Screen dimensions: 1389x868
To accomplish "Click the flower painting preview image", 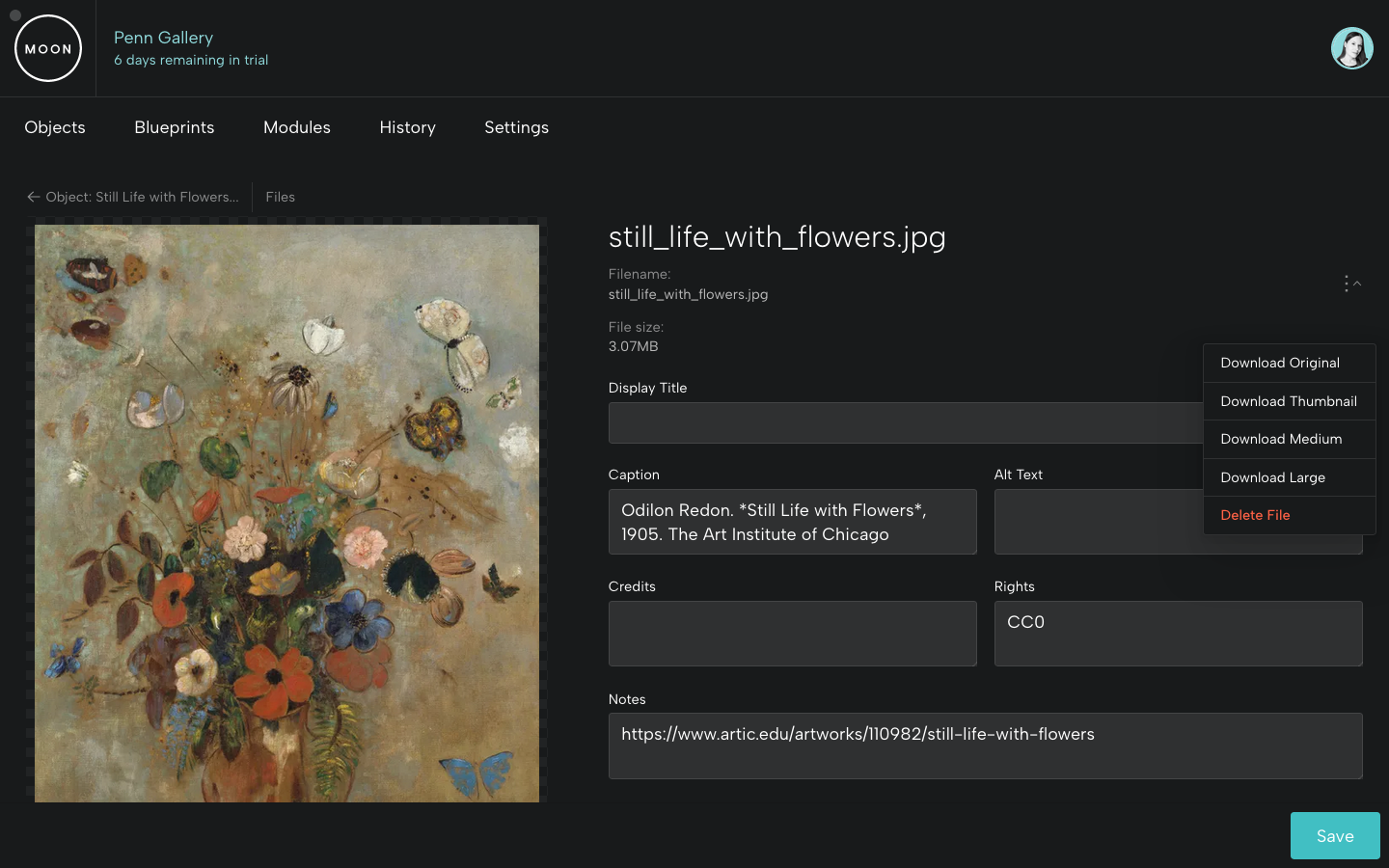I will point(286,513).
